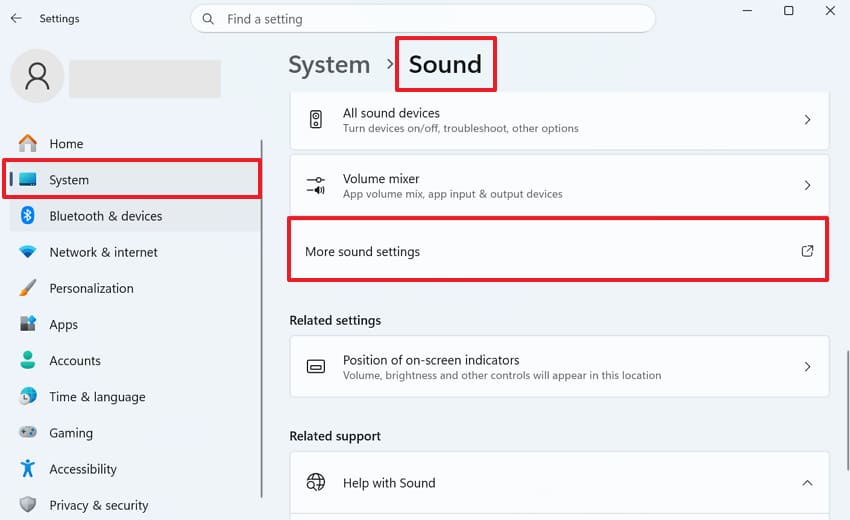Click the Sound breadcrumb title
Screen dimensions: 850x520
coord(445,65)
